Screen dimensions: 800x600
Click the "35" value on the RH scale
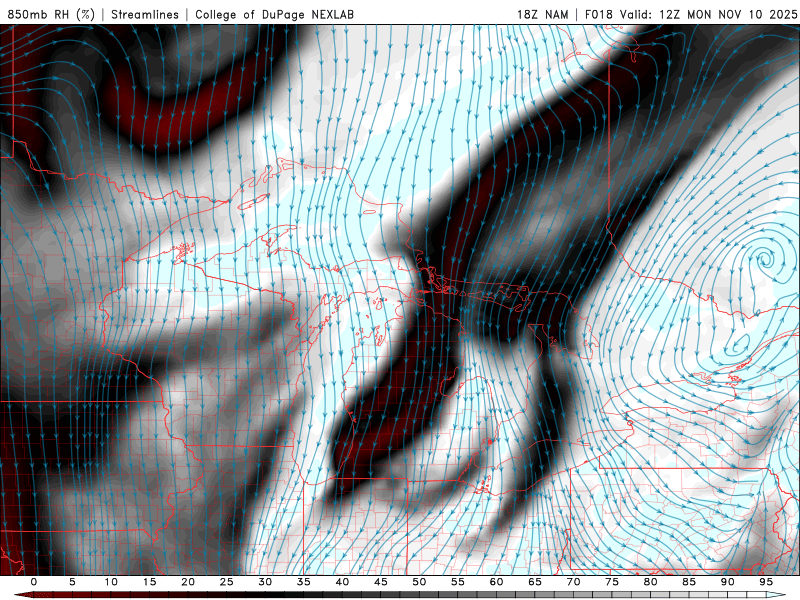tap(304, 582)
